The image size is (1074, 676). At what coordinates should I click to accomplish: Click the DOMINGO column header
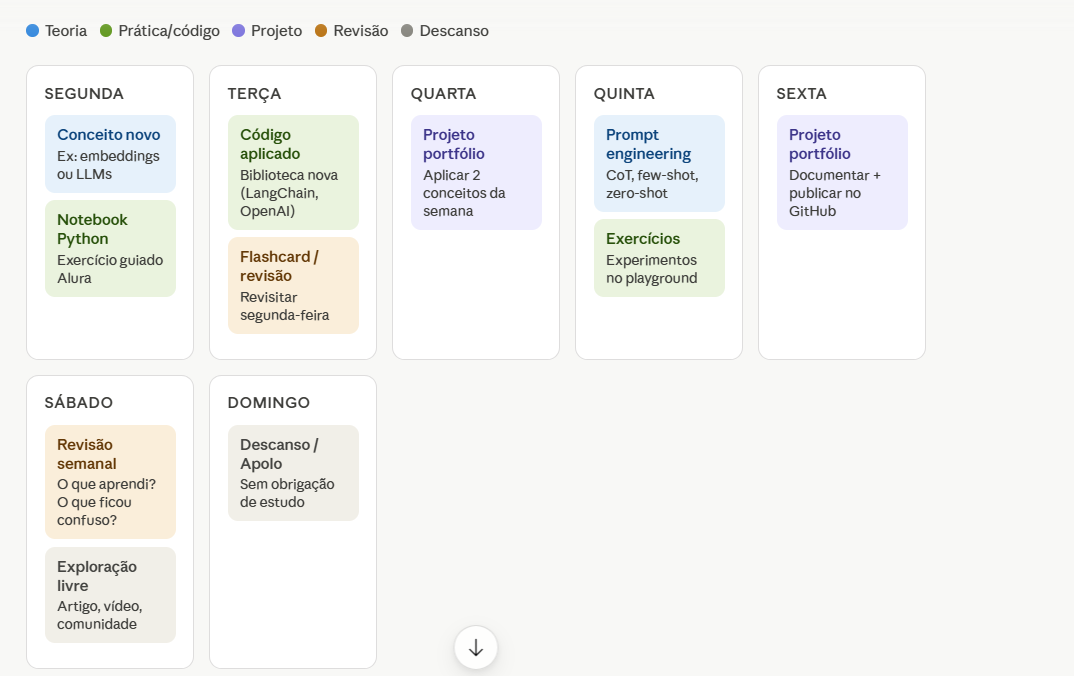[x=268, y=403]
